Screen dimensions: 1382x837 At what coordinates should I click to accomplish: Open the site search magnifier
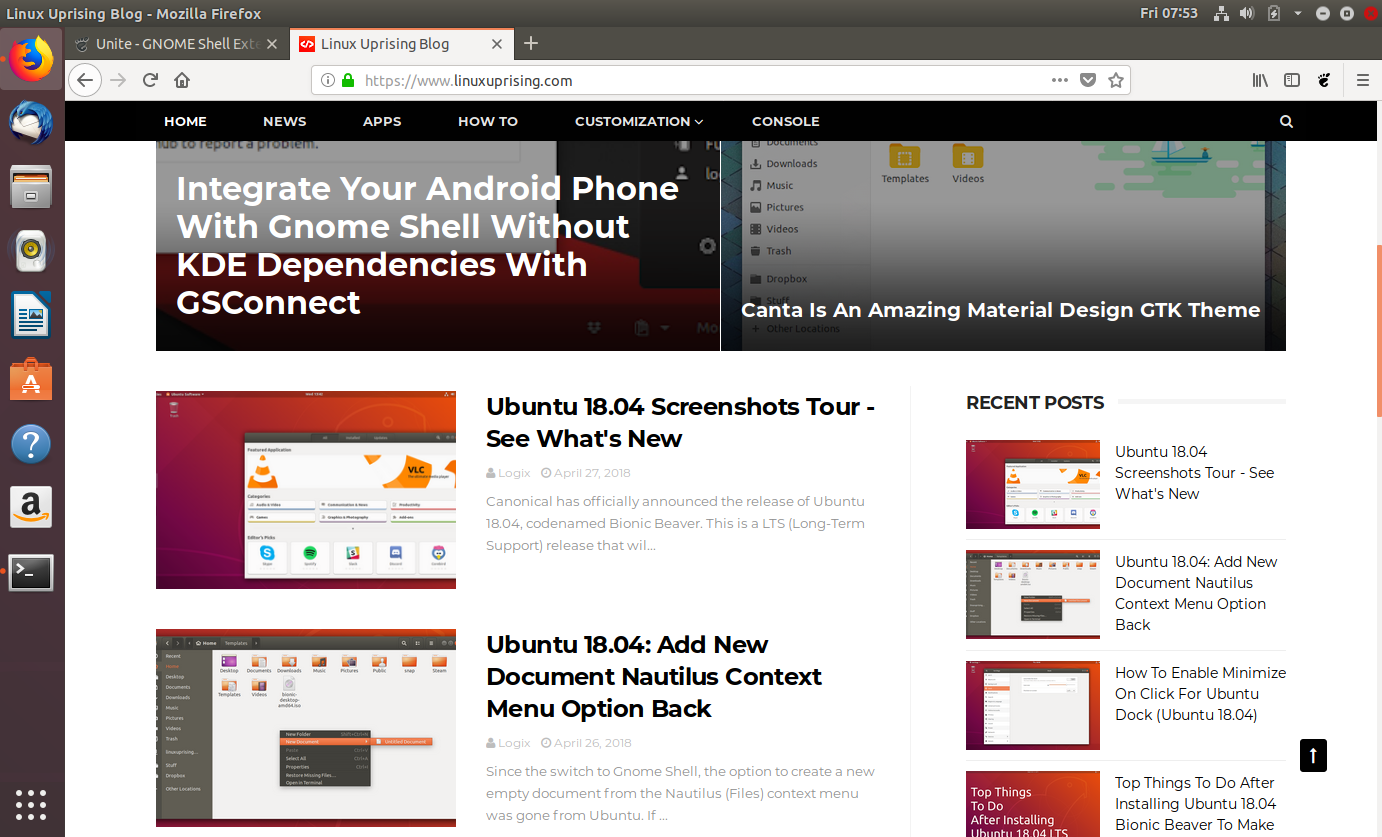[1286, 121]
